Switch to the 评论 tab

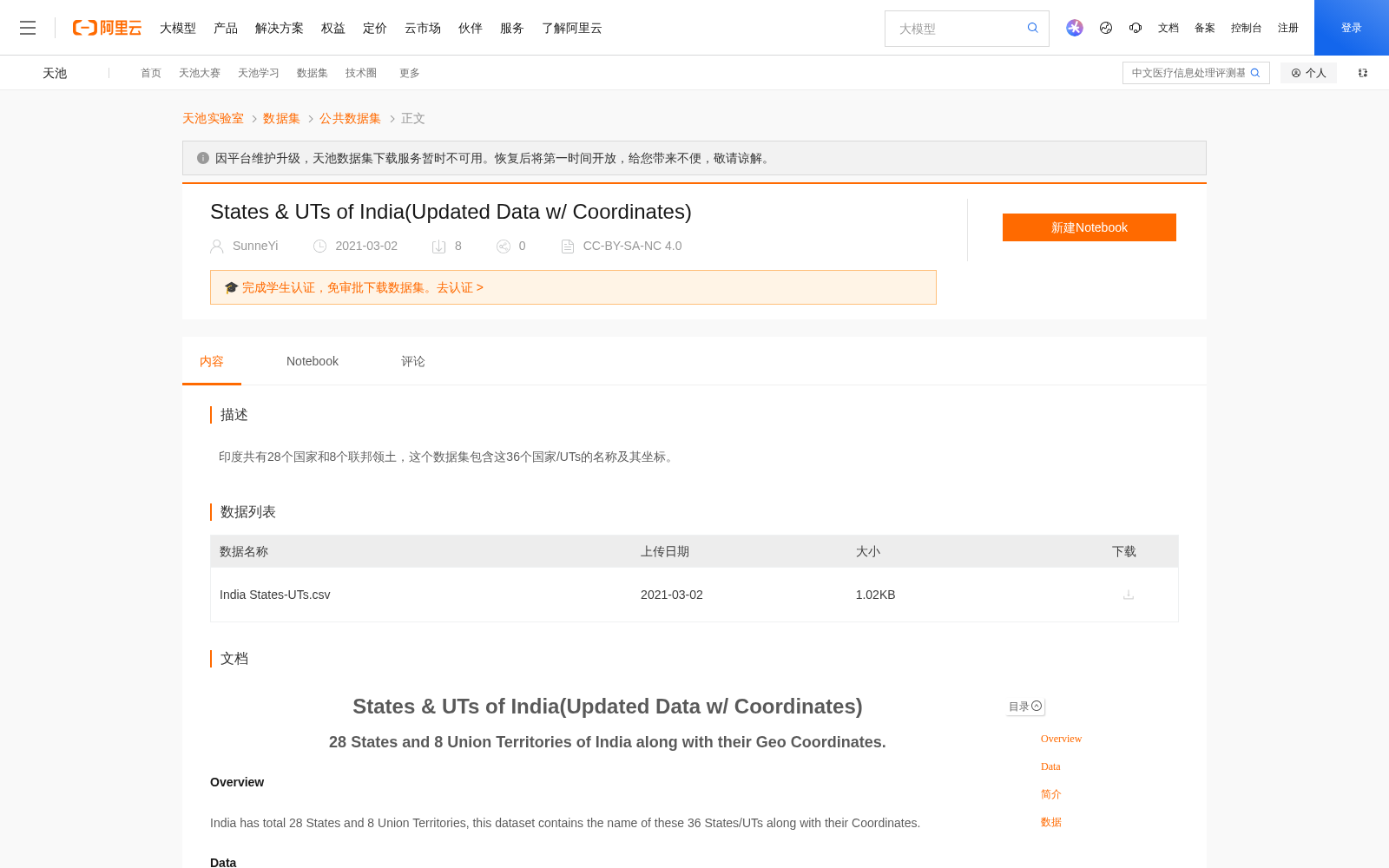[413, 361]
